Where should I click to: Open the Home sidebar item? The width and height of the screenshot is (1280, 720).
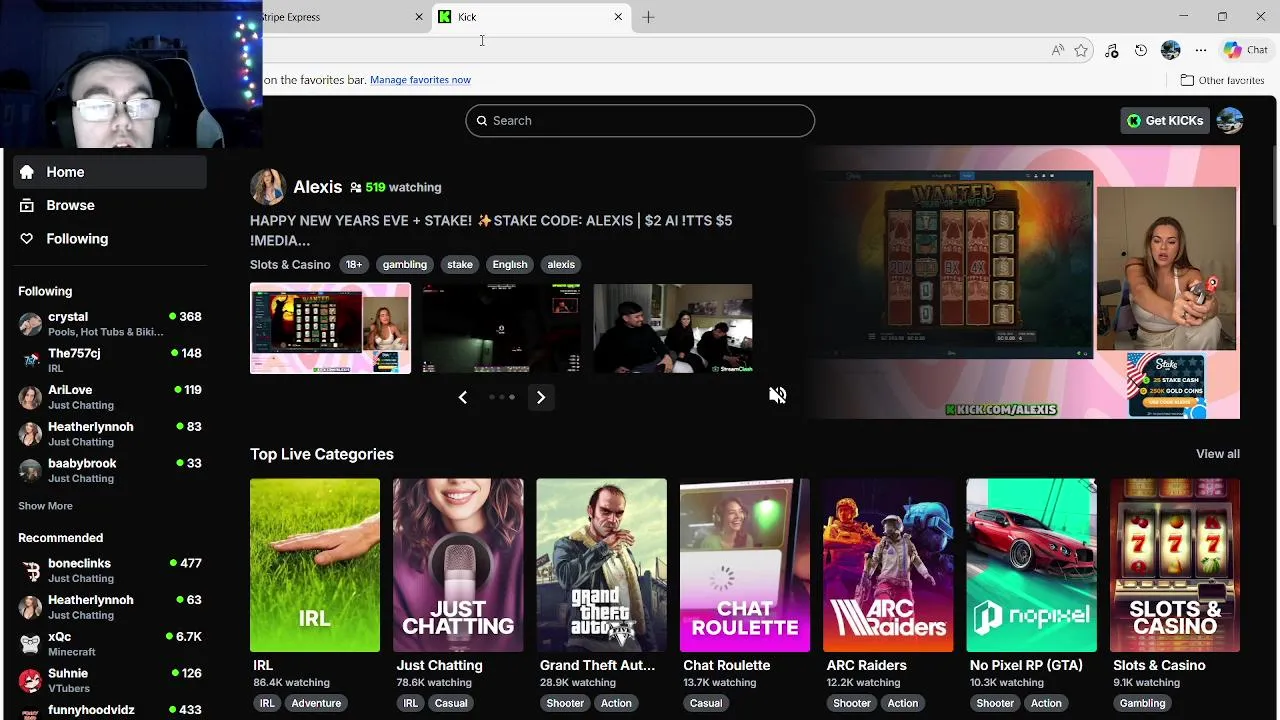pyautogui.click(x=110, y=172)
